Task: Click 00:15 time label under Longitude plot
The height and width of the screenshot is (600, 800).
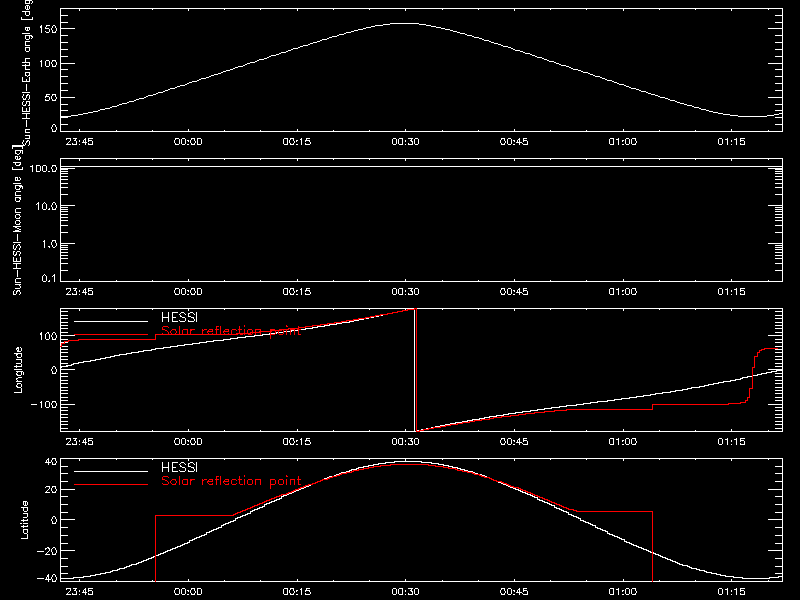Action: [297, 442]
